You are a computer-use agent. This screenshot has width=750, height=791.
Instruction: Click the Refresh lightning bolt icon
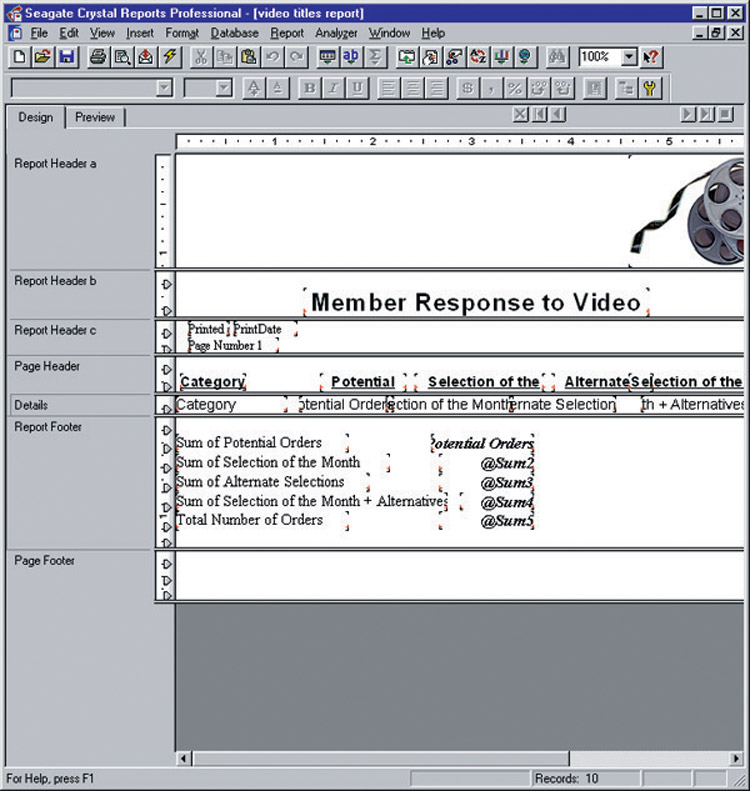pos(169,58)
